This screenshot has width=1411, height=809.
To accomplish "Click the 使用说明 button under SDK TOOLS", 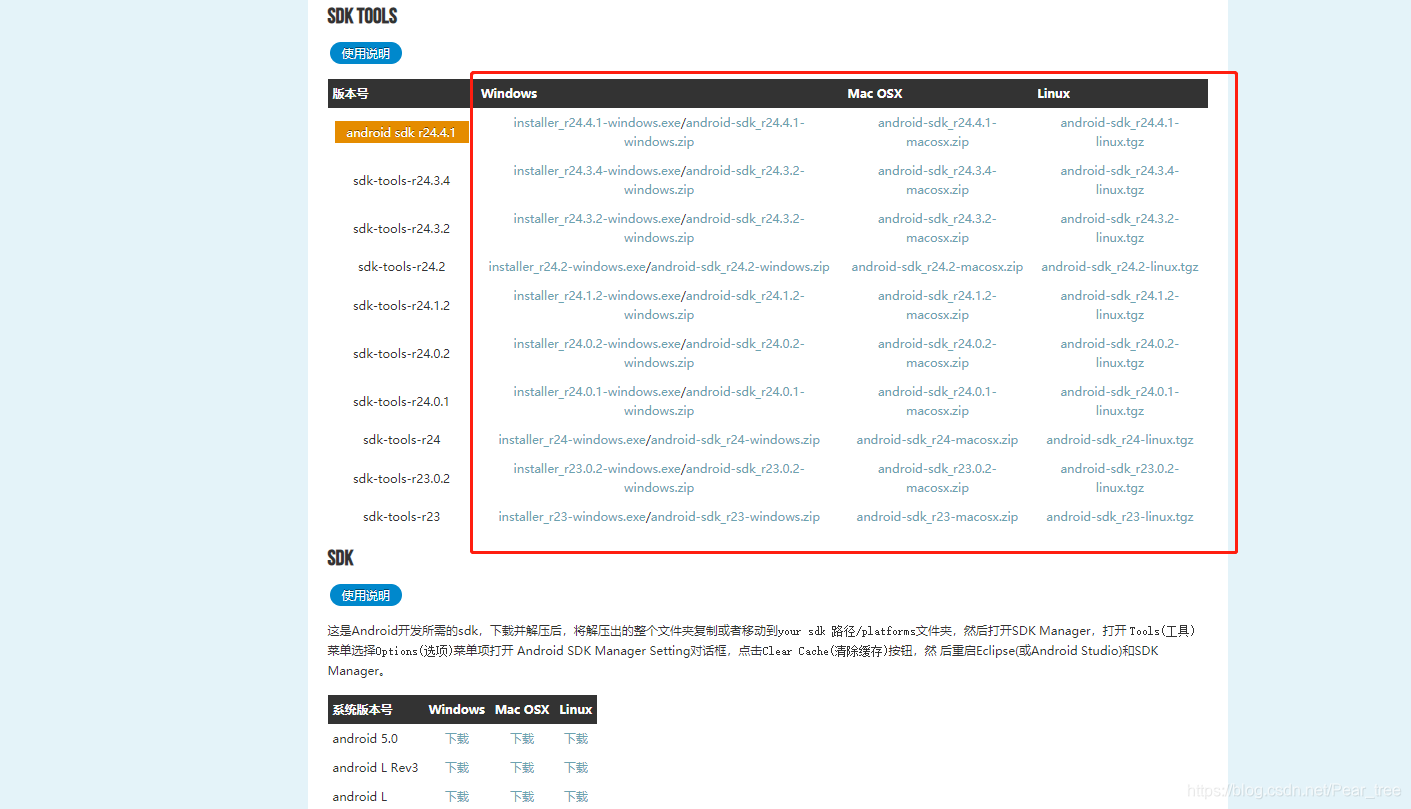I will [366, 53].
